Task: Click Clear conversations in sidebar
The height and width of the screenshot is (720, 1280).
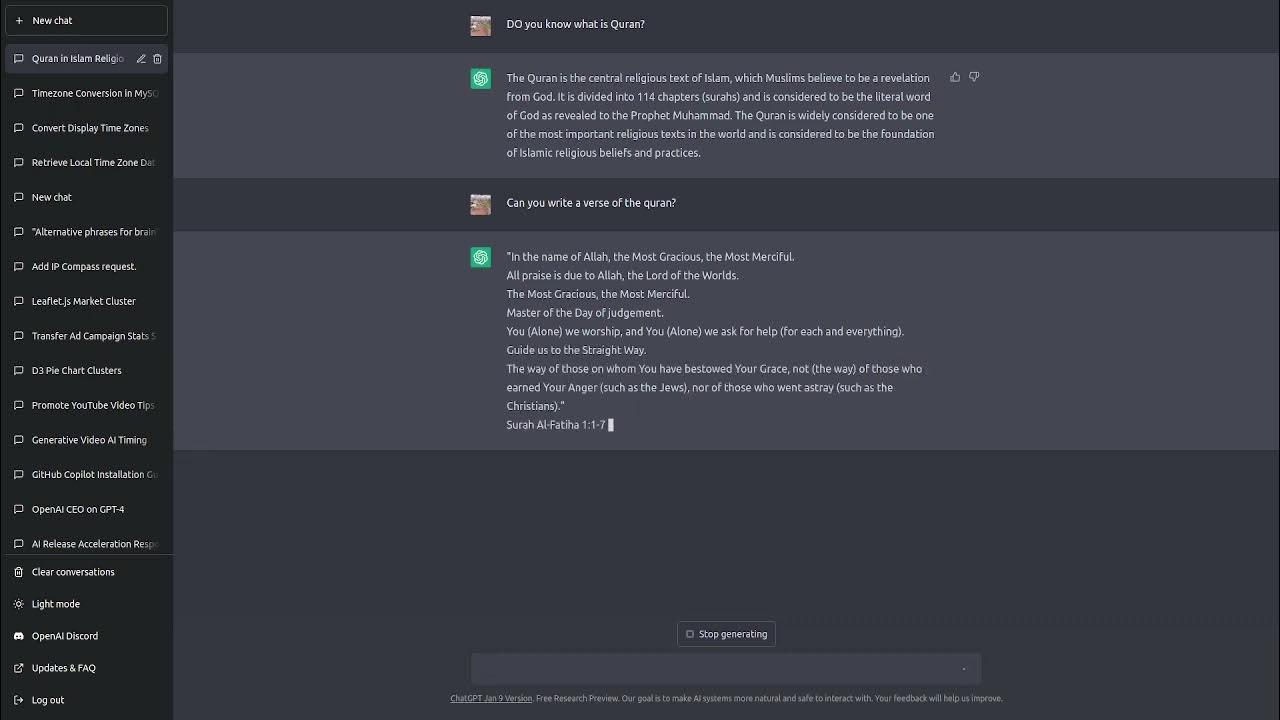Action: coord(73,572)
